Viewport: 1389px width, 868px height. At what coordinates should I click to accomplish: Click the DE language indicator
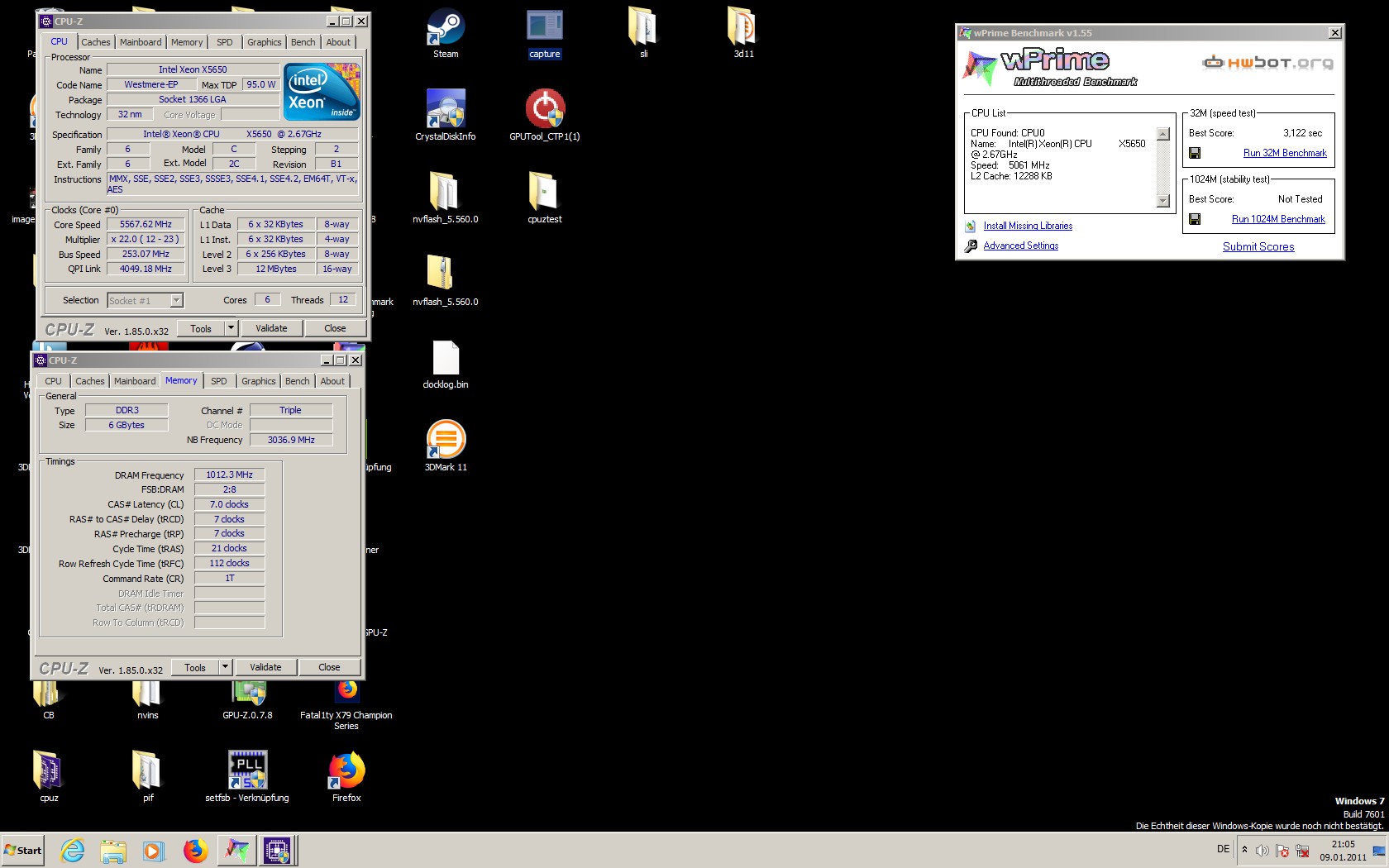1223,849
